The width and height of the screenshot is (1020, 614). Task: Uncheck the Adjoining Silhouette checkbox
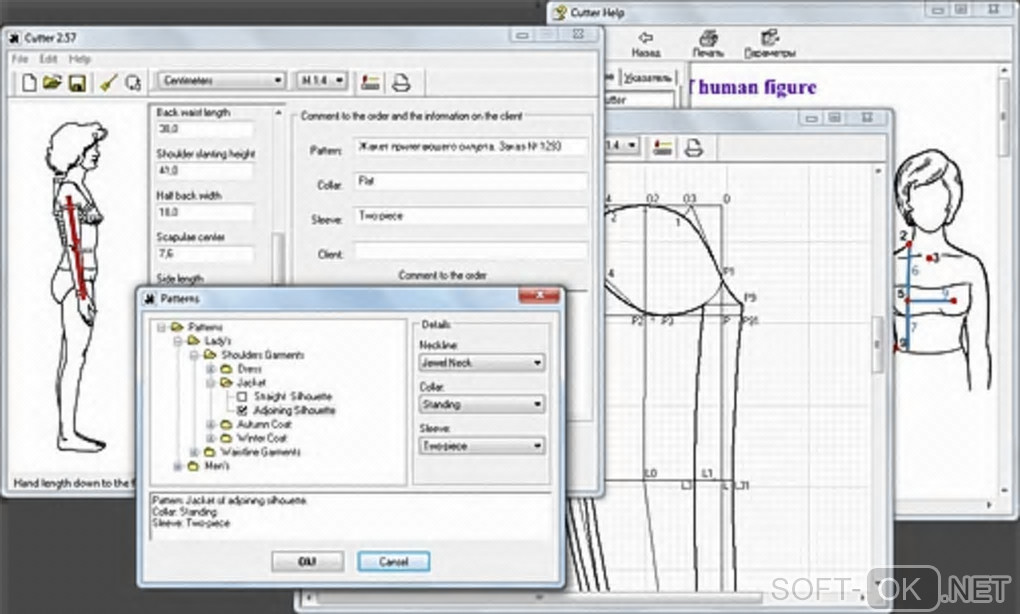(242, 410)
